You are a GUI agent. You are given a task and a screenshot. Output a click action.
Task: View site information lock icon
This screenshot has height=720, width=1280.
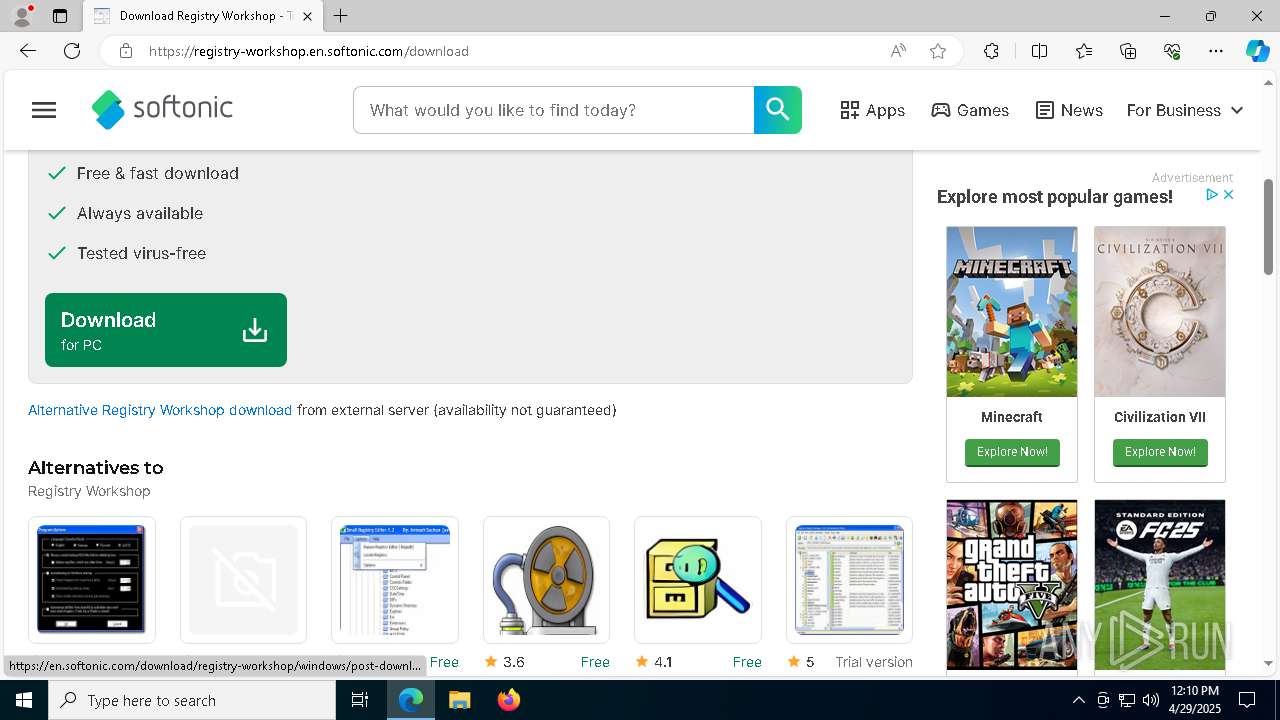click(125, 51)
